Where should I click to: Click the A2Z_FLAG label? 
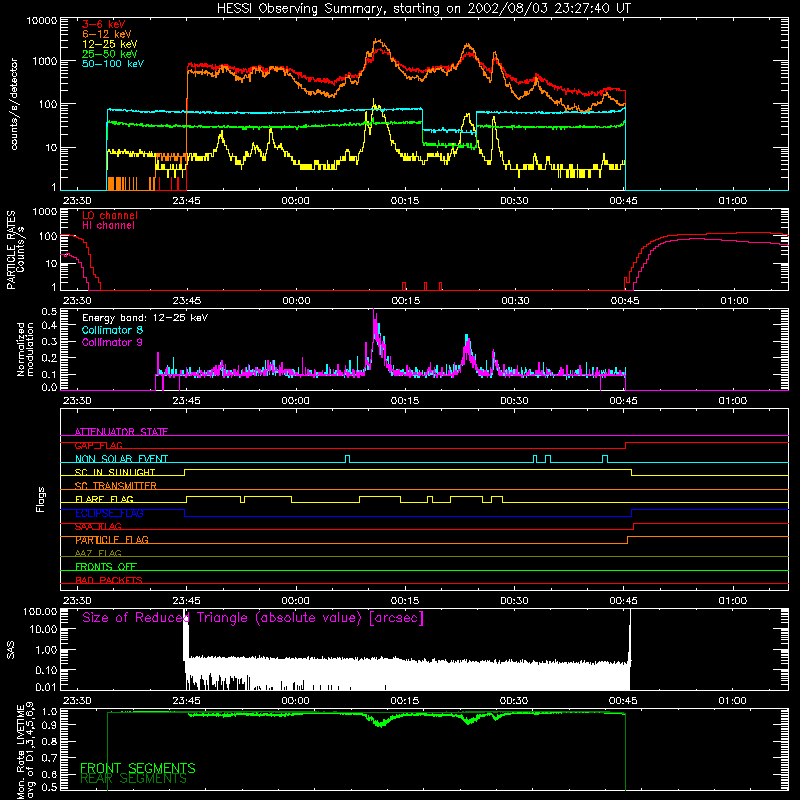coord(98,553)
